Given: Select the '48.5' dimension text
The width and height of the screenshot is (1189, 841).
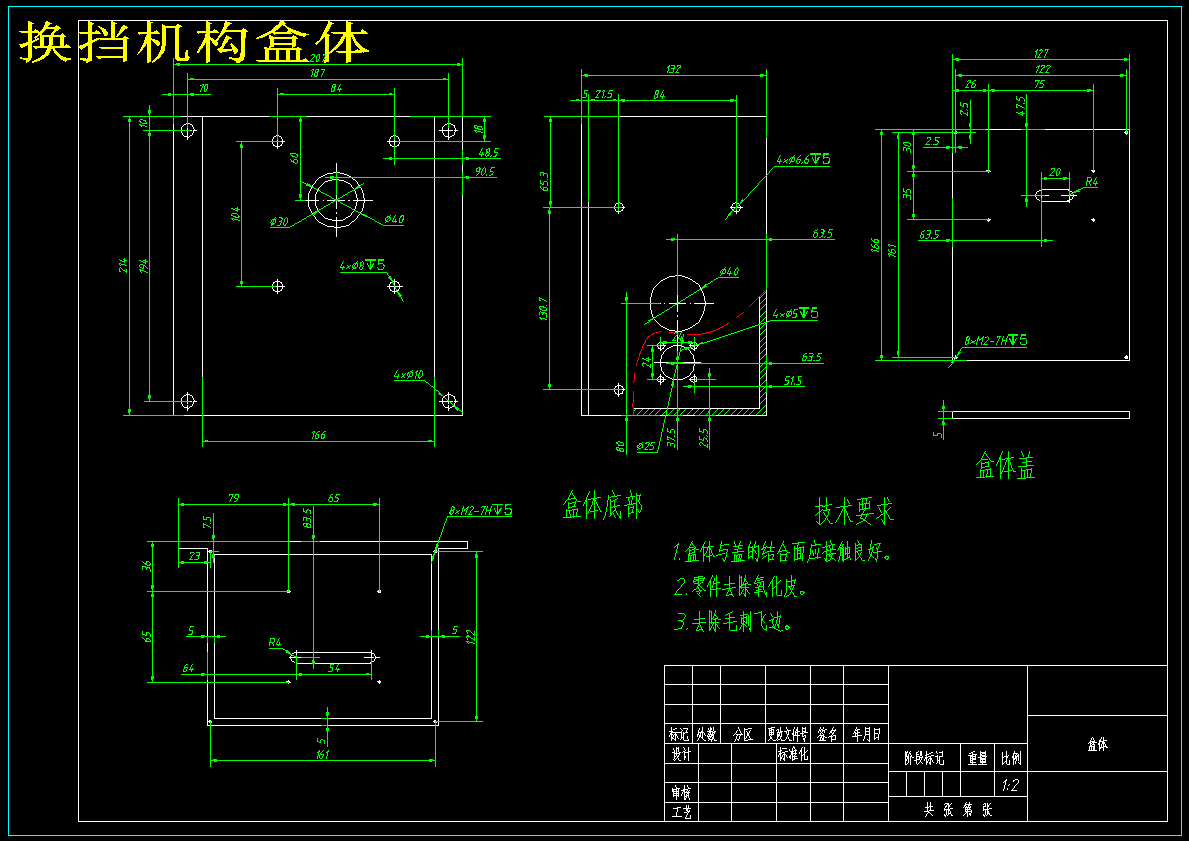Looking at the screenshot, I should pyautogui.click(x=489, y=152).
